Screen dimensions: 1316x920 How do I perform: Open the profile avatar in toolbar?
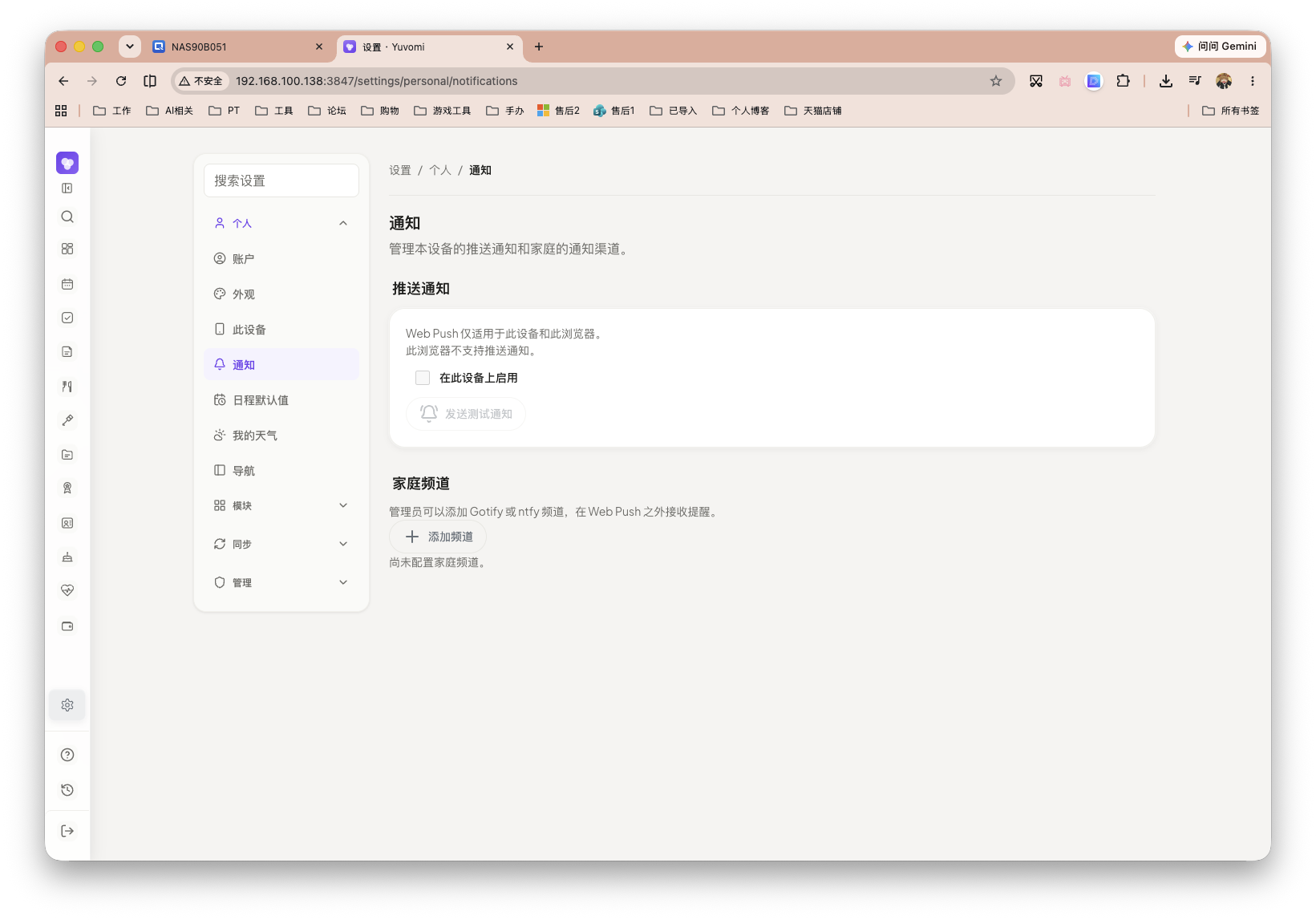click(1224, 81)
